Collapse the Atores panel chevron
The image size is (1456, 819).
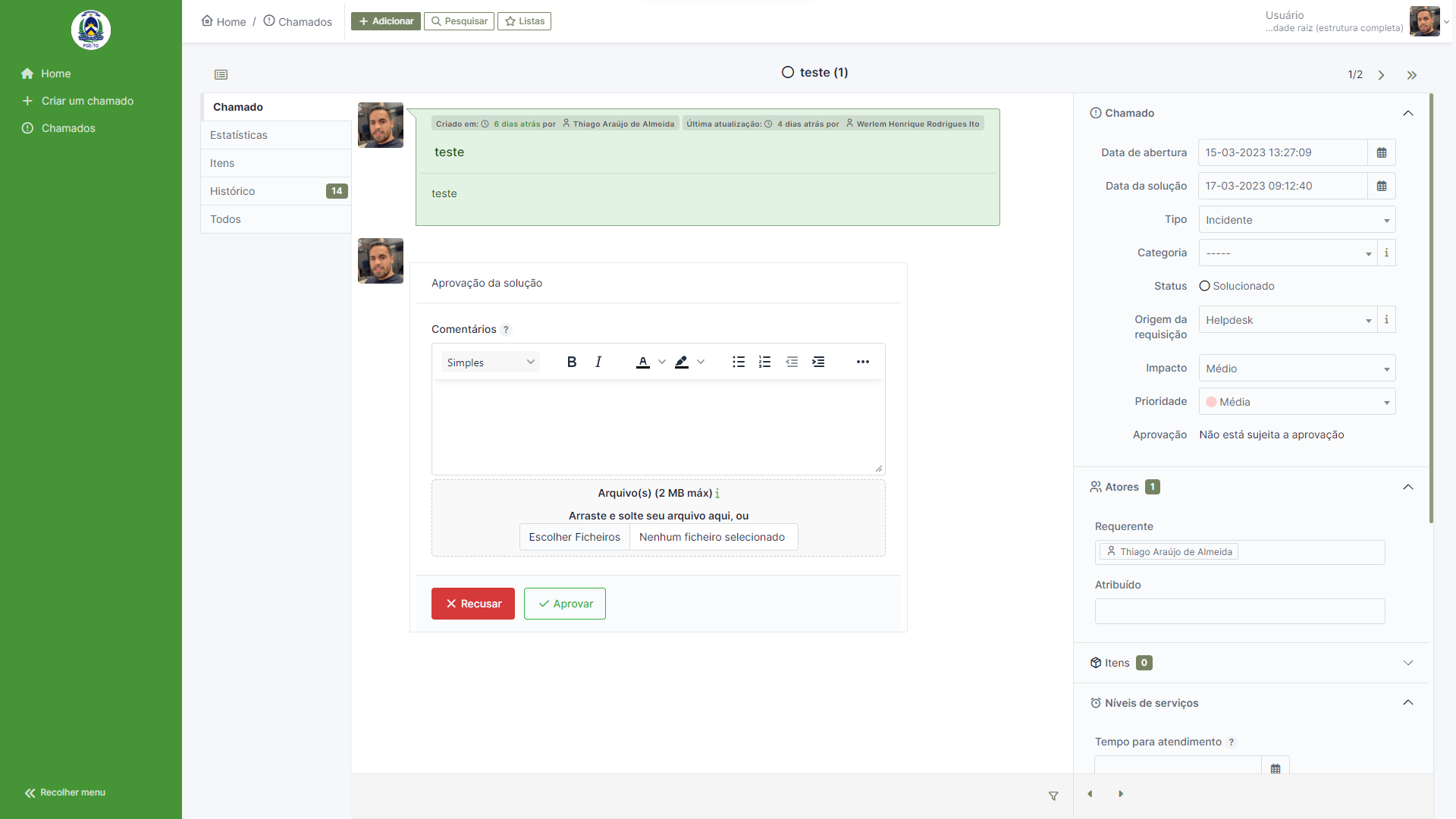(1408, 487)
